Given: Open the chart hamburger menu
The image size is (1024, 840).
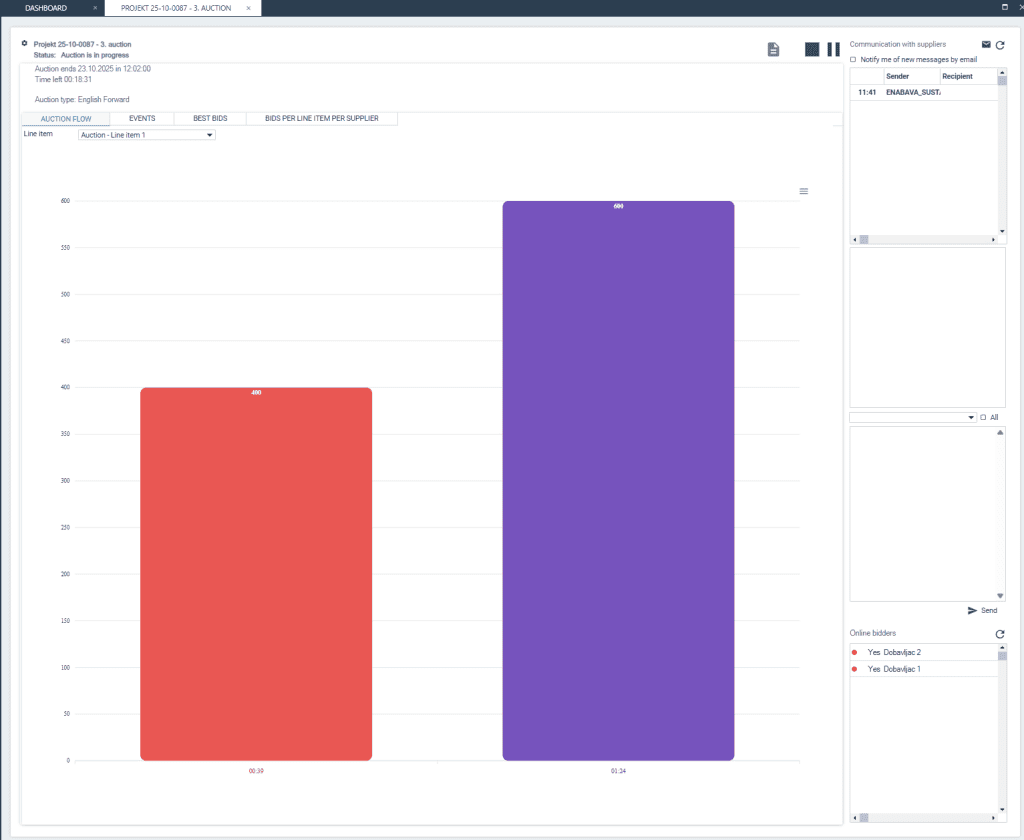Looking at the screenshot, I should (x=804, y=191).
